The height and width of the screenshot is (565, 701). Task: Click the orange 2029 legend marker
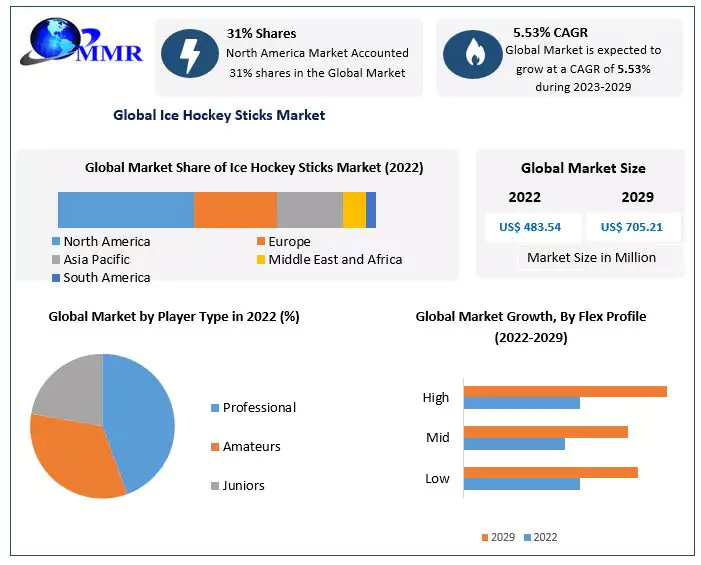pos(486,538)
